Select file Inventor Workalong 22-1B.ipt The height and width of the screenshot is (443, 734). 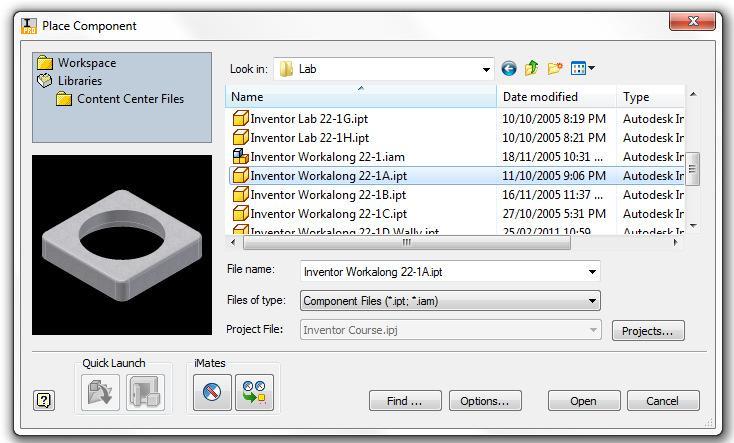pyautogui.click(x=328, y=195)
